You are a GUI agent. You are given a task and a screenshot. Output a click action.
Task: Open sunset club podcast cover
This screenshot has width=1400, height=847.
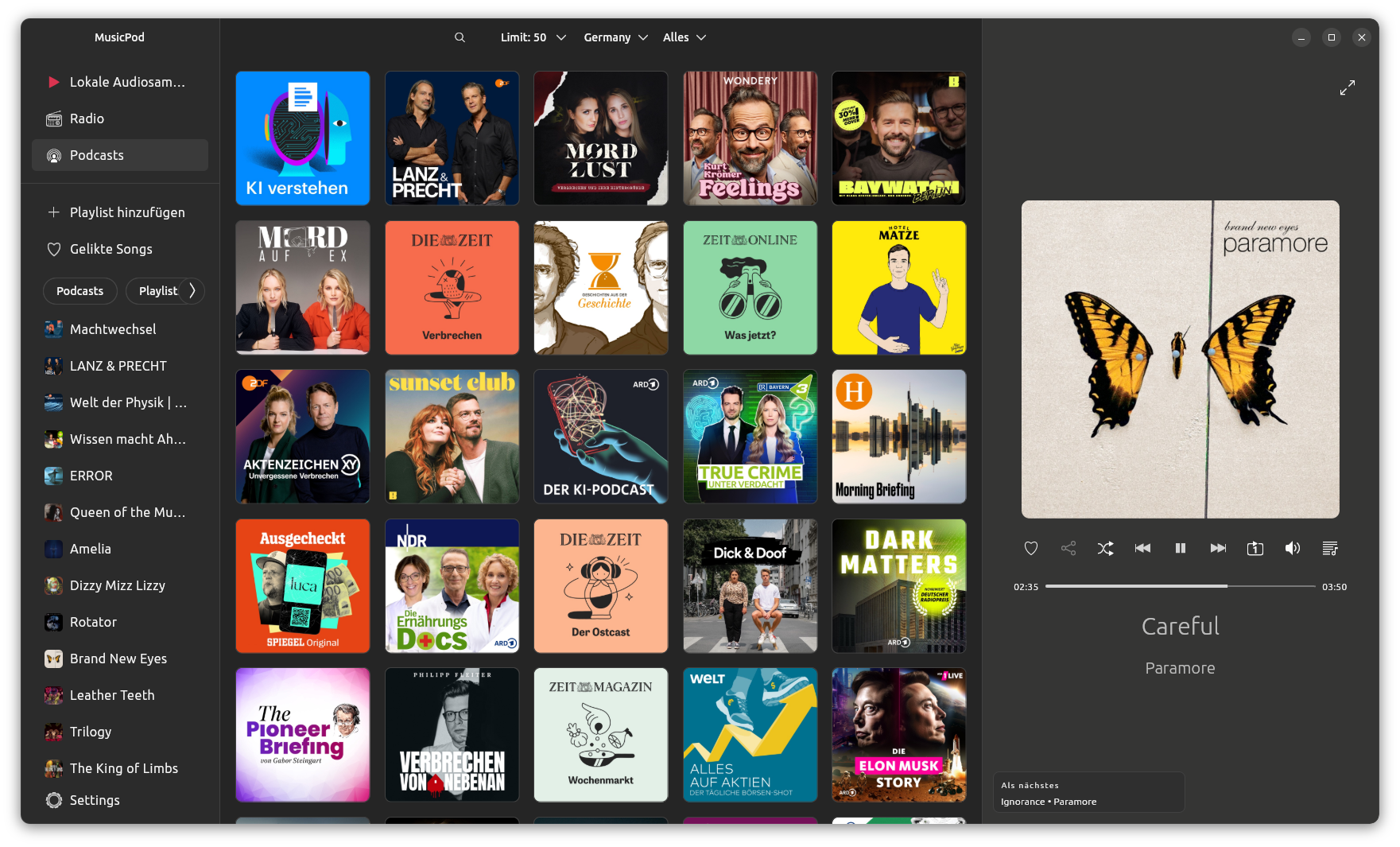pyautogui.click(x=452, y=437)
